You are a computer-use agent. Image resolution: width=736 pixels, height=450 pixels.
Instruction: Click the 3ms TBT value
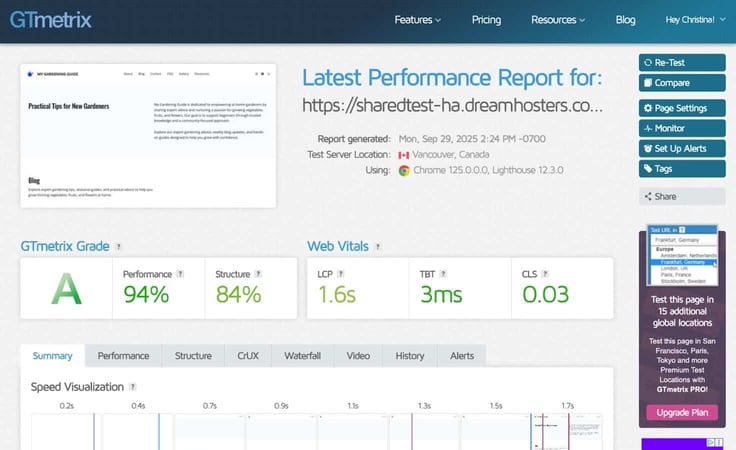441,295
